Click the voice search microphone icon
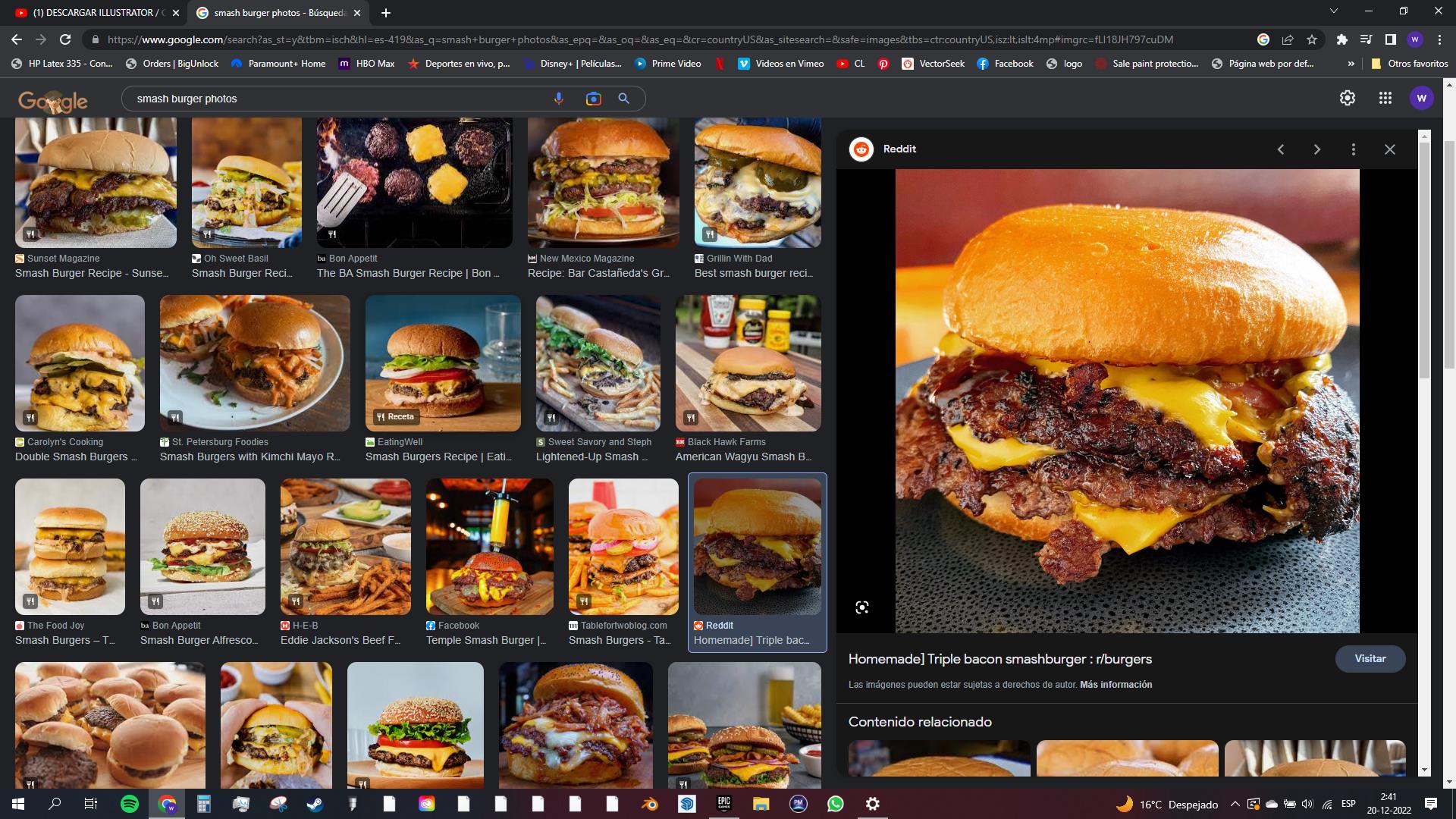 coord(559,99)
